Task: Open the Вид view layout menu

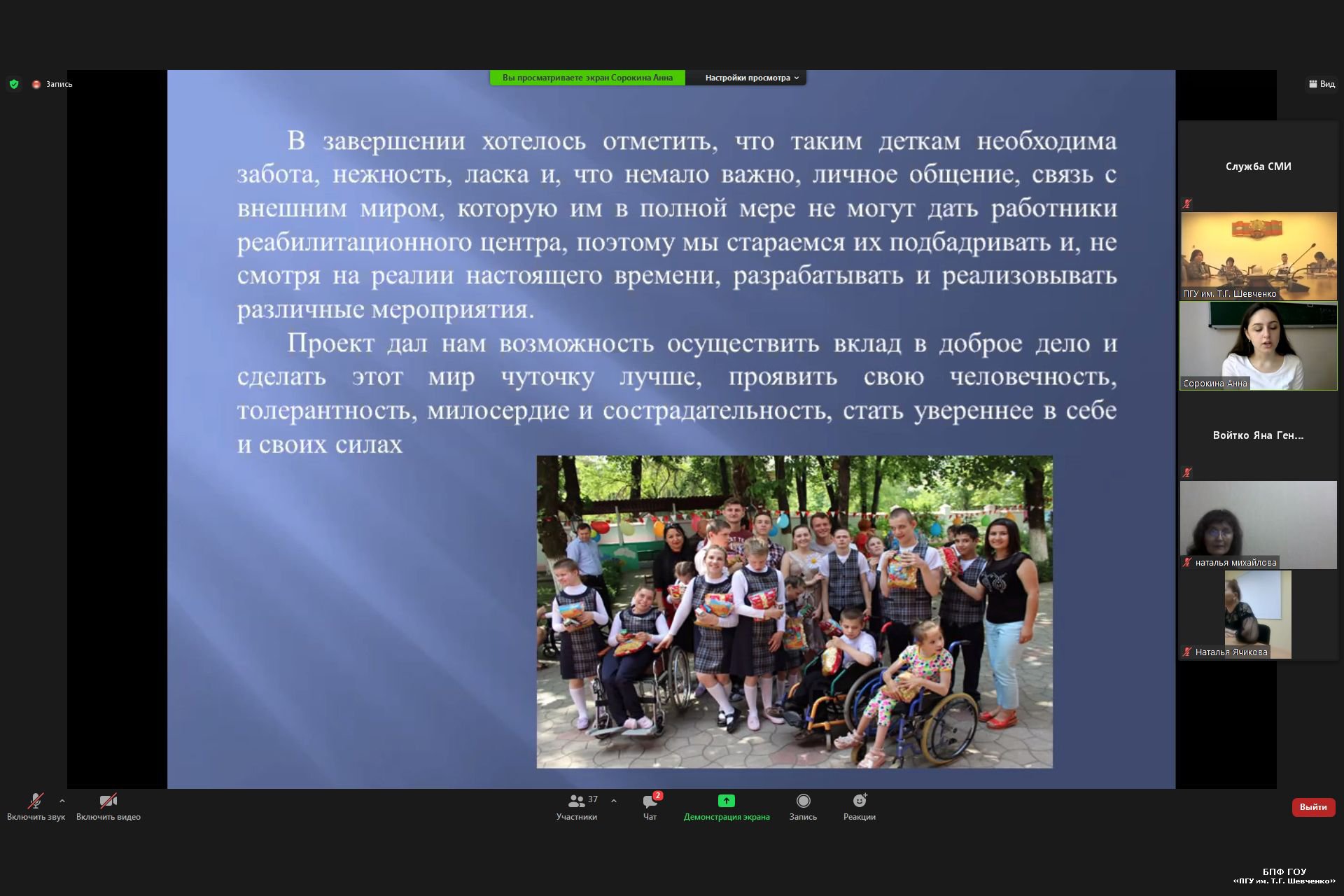Action: coord(1322,84)
